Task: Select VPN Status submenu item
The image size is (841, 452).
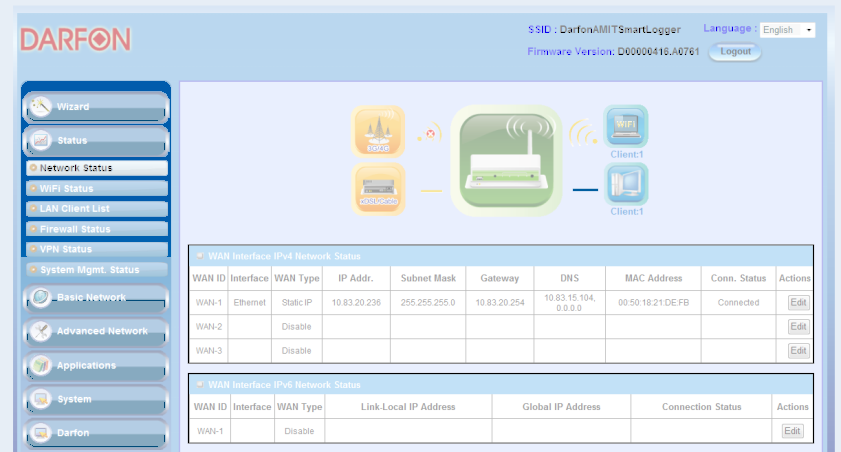Action: tap(97, 249)
